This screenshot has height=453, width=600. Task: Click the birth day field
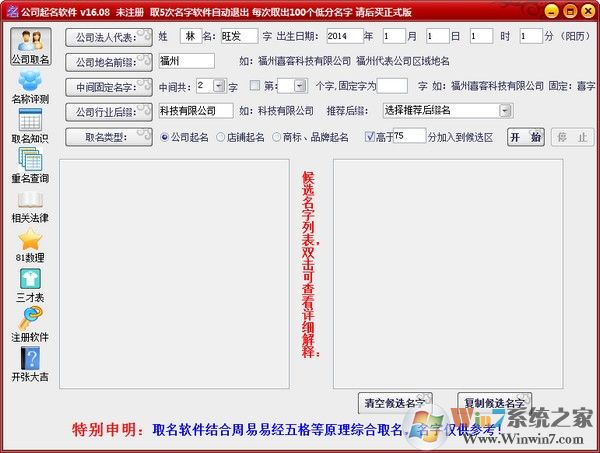coord(438,36)
